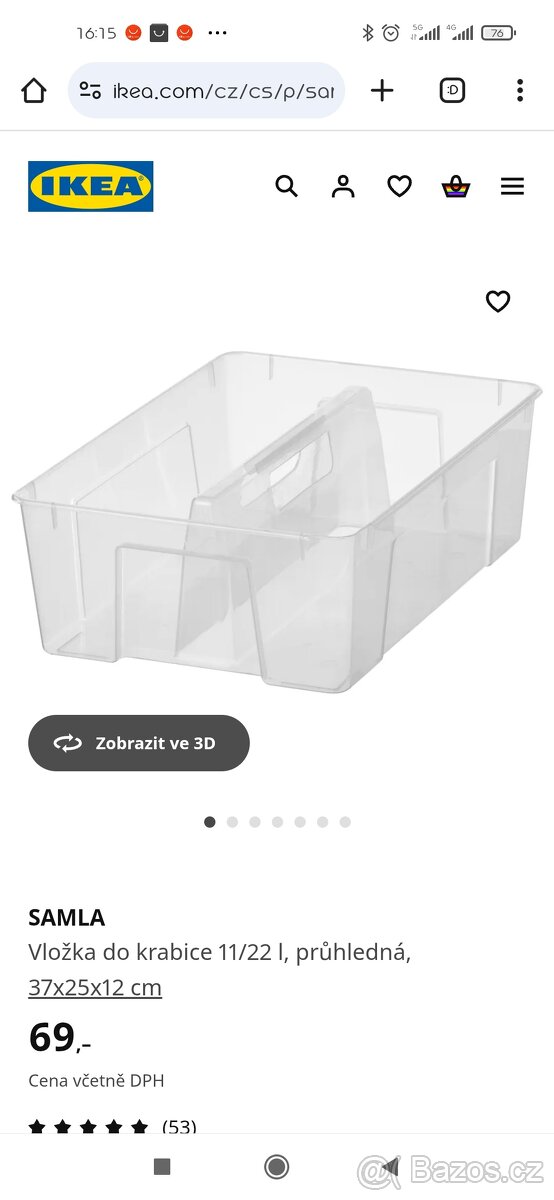
Task: Open the IKEA search magnifier icon
Action: pos(286,186)
